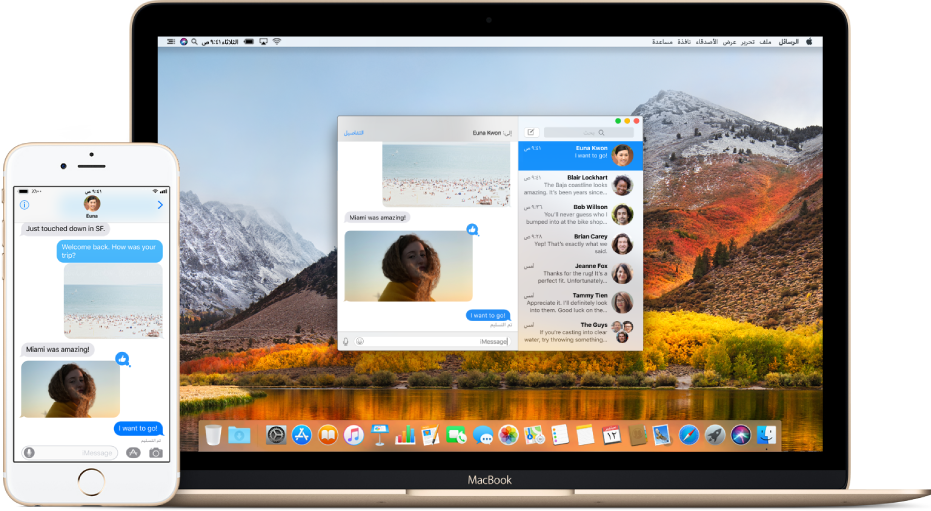Viewport: 931px width, 511px height.
Task: Launch Pages from the Dock
Action: click(x=430, y=436)
